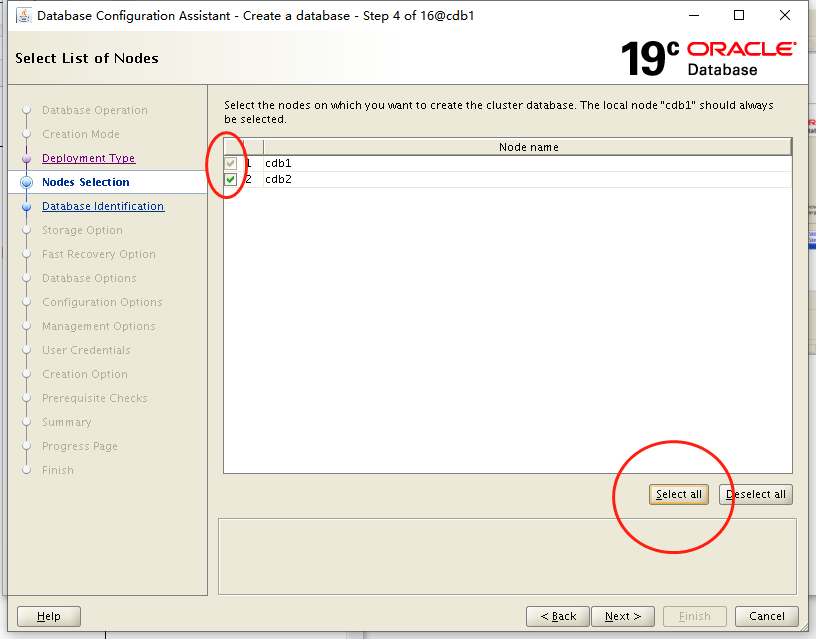
Task: Click the Summary step label
Action: tap(67, 421)
